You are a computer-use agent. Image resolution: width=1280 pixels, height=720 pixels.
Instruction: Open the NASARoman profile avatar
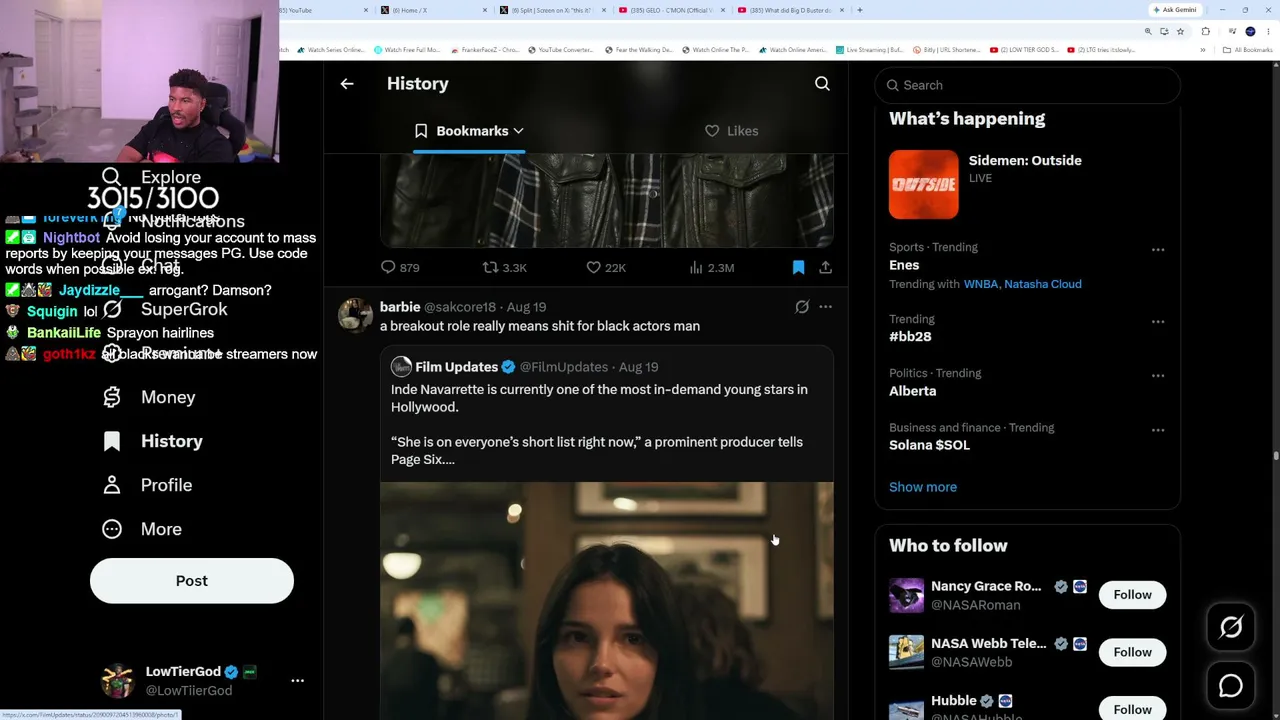pyautogui.click(x=907, y=595)
